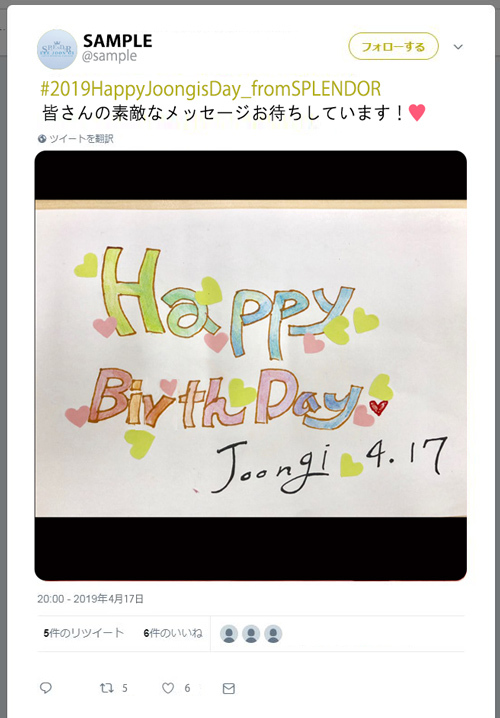Click the @sample handle
500x718 pixels.
(x=110, y=56)
